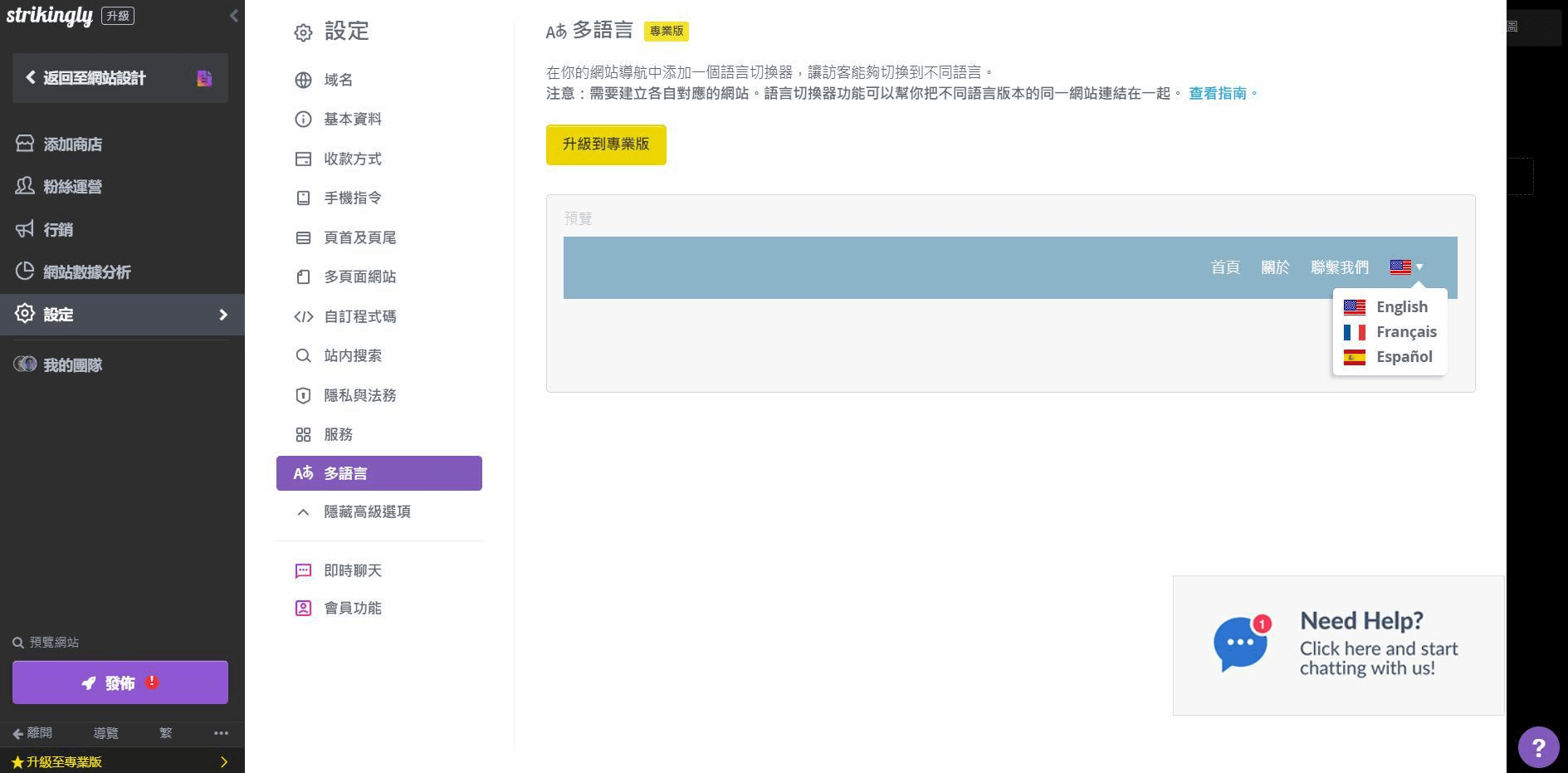Collapse the sidebar with top chevron

233,15
